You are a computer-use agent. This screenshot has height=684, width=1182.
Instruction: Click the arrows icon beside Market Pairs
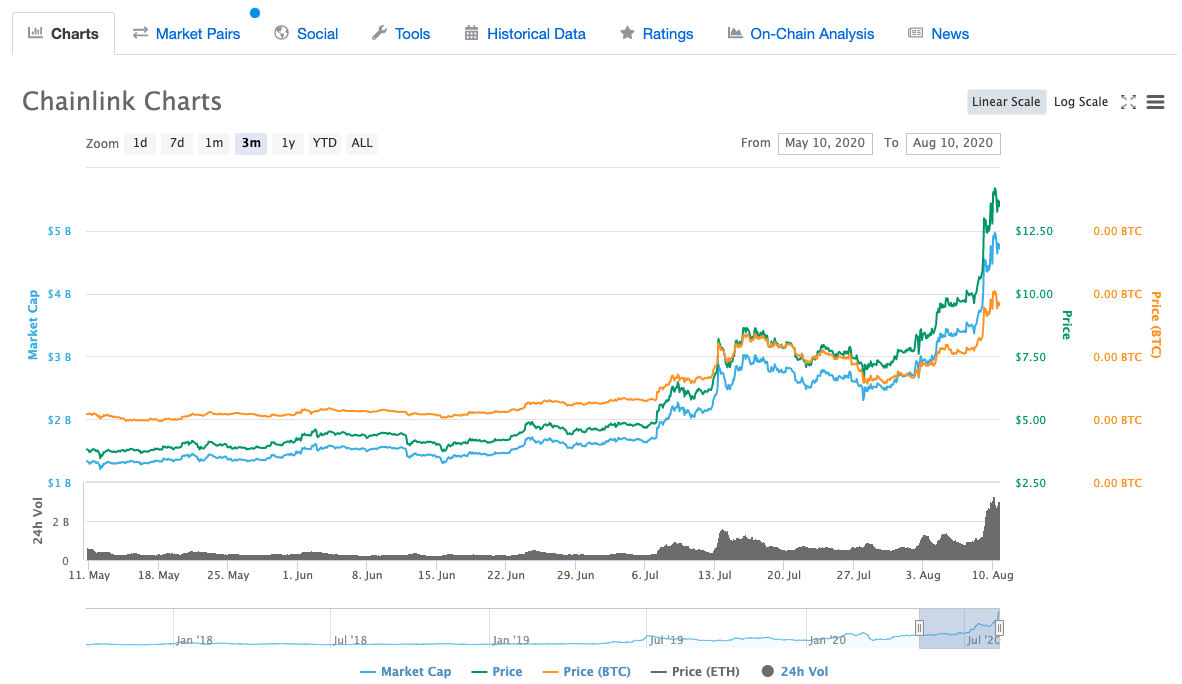click(x=140, y=32)
